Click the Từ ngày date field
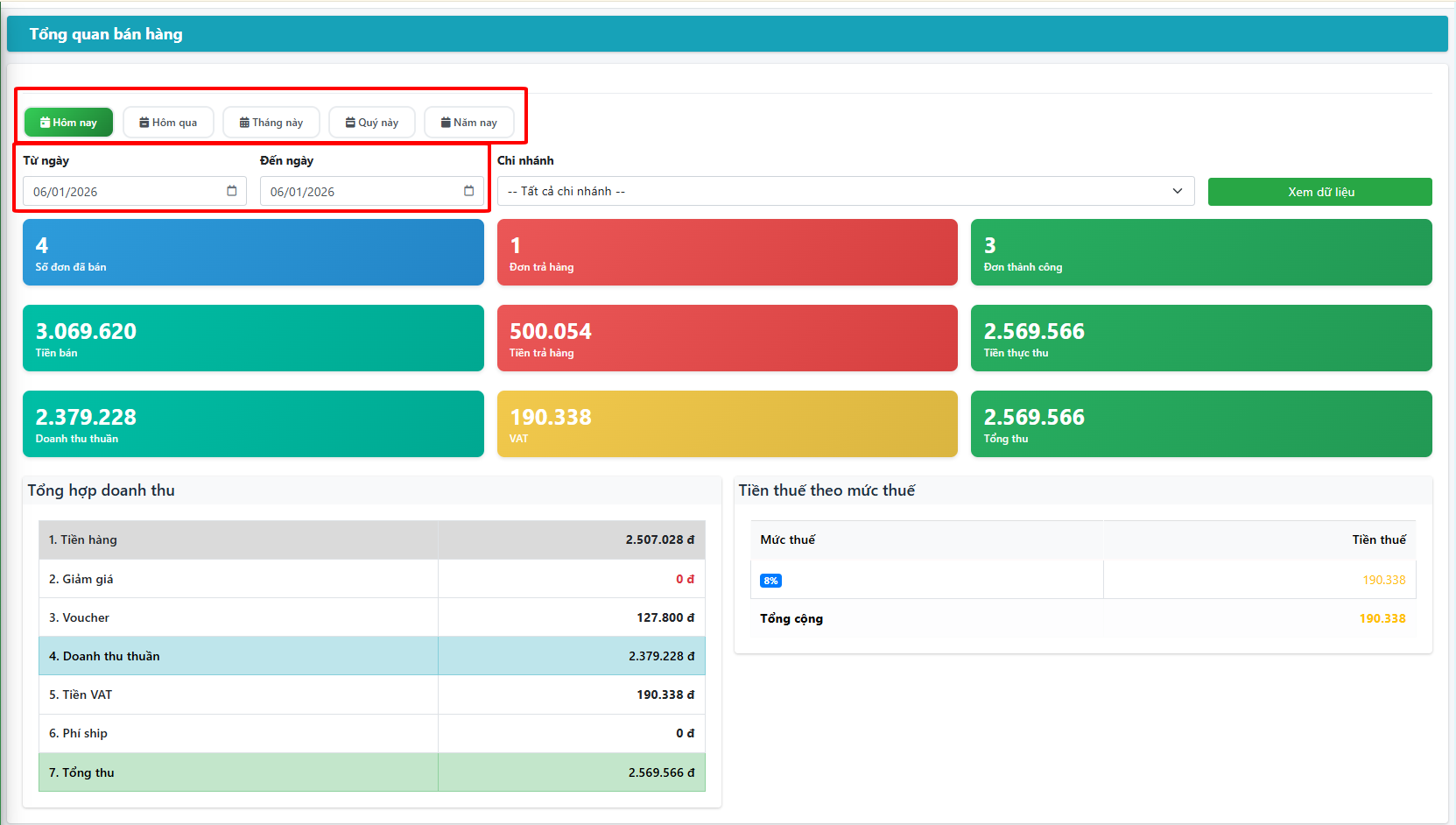1456x825 pixels. click(123, 192)
